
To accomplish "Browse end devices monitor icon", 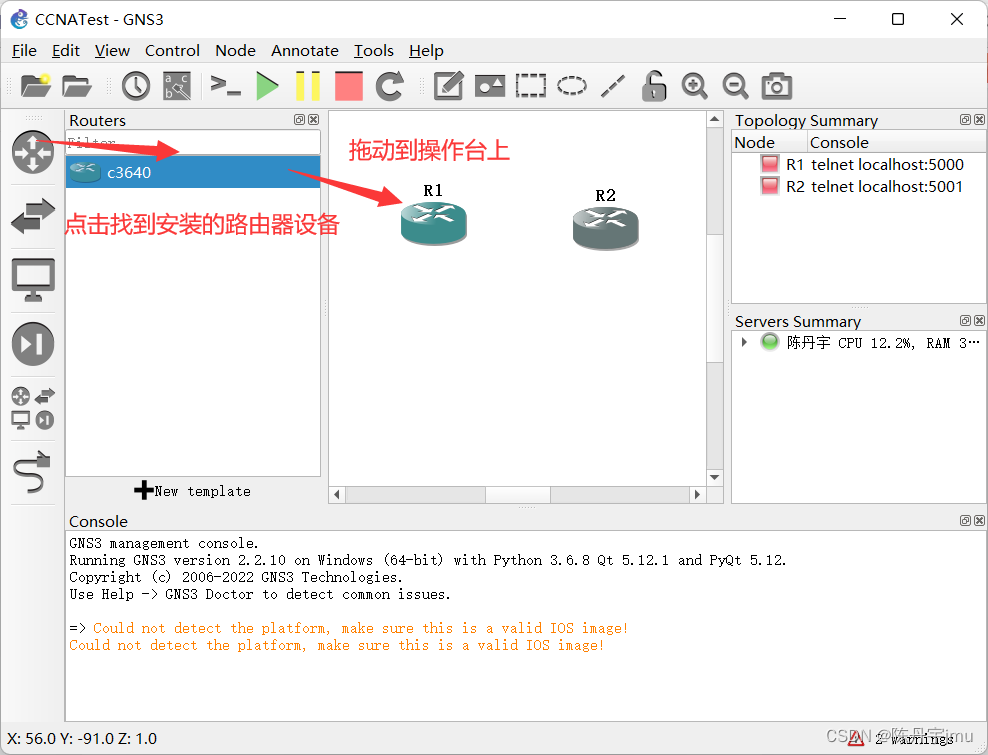I will pyautogui.click(x=33, y=280).
